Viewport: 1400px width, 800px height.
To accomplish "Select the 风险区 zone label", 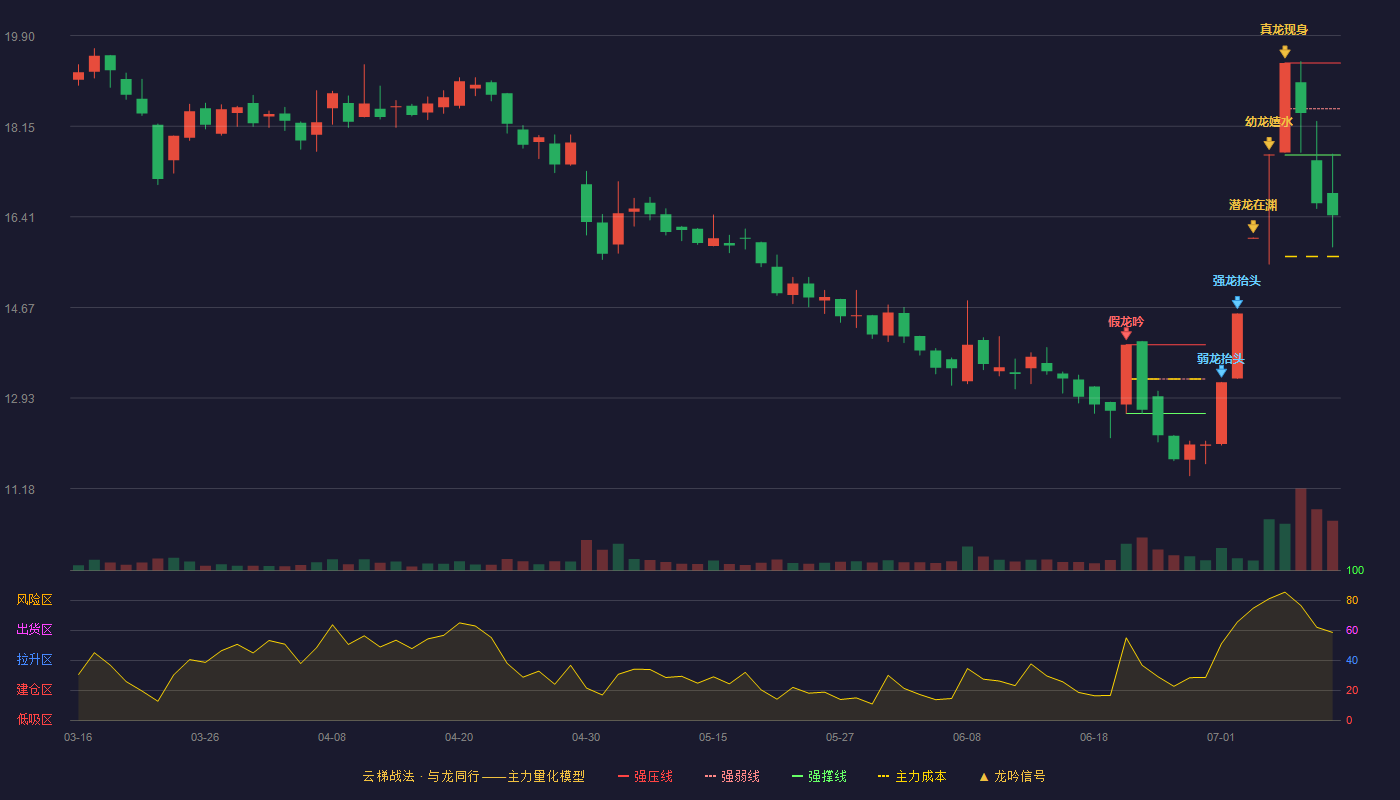I will tap(34, 600).
